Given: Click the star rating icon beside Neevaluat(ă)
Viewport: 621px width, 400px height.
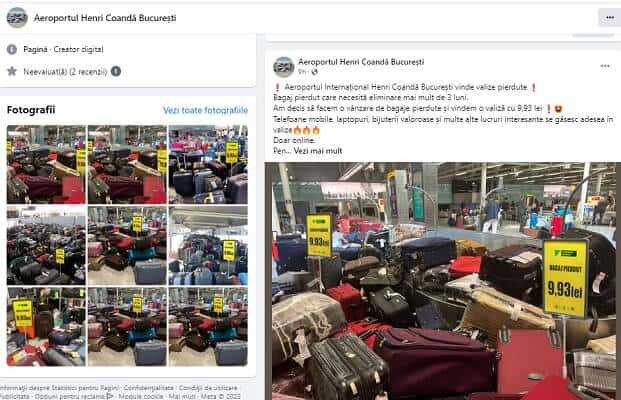Looking at the screenshot, I should click(x=12, y=71).
